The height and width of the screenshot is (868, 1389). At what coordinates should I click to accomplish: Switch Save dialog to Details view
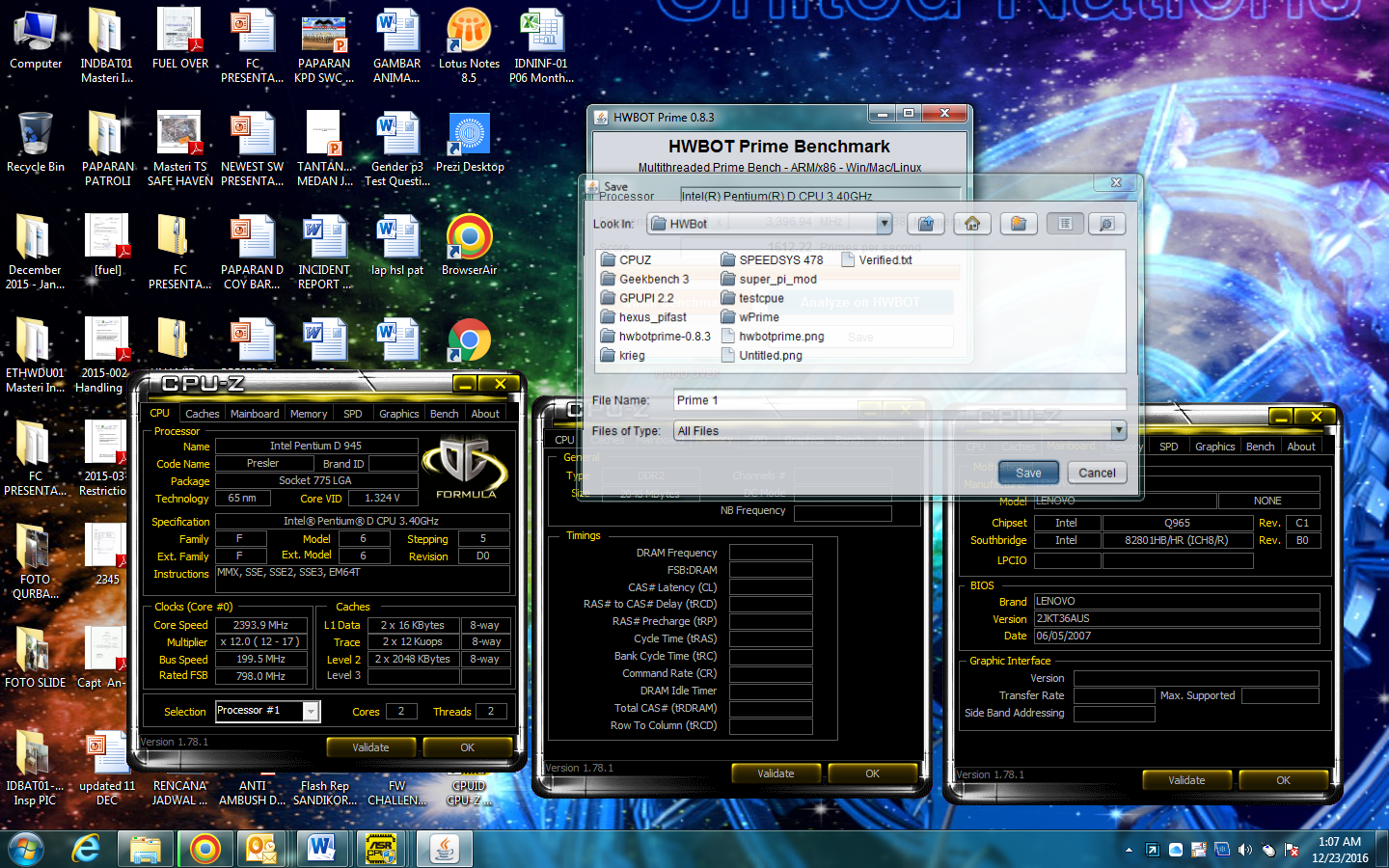click(1106, 224)
